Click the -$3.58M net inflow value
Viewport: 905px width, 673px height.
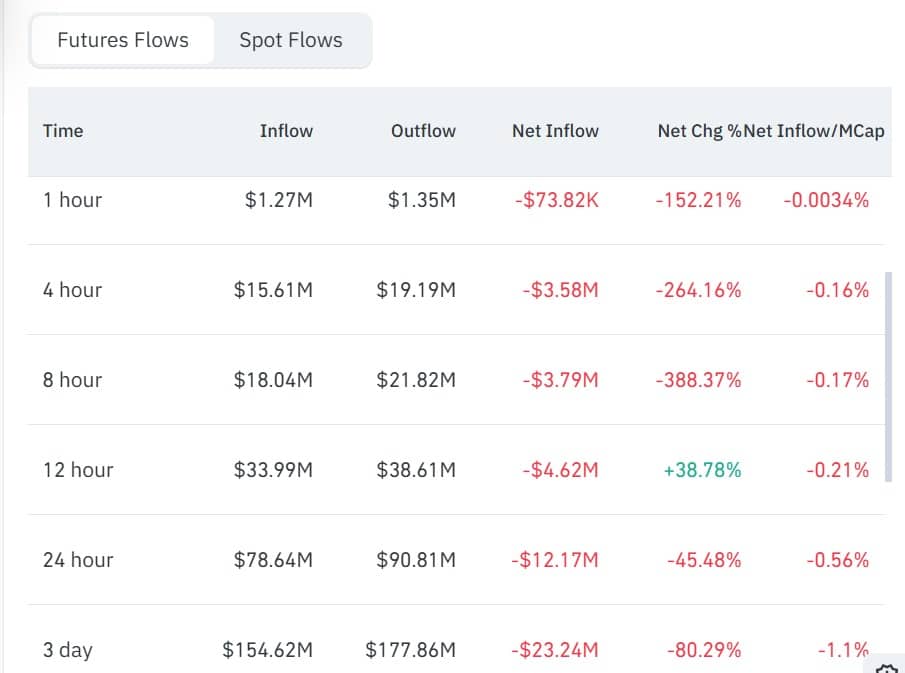(560, 290)
